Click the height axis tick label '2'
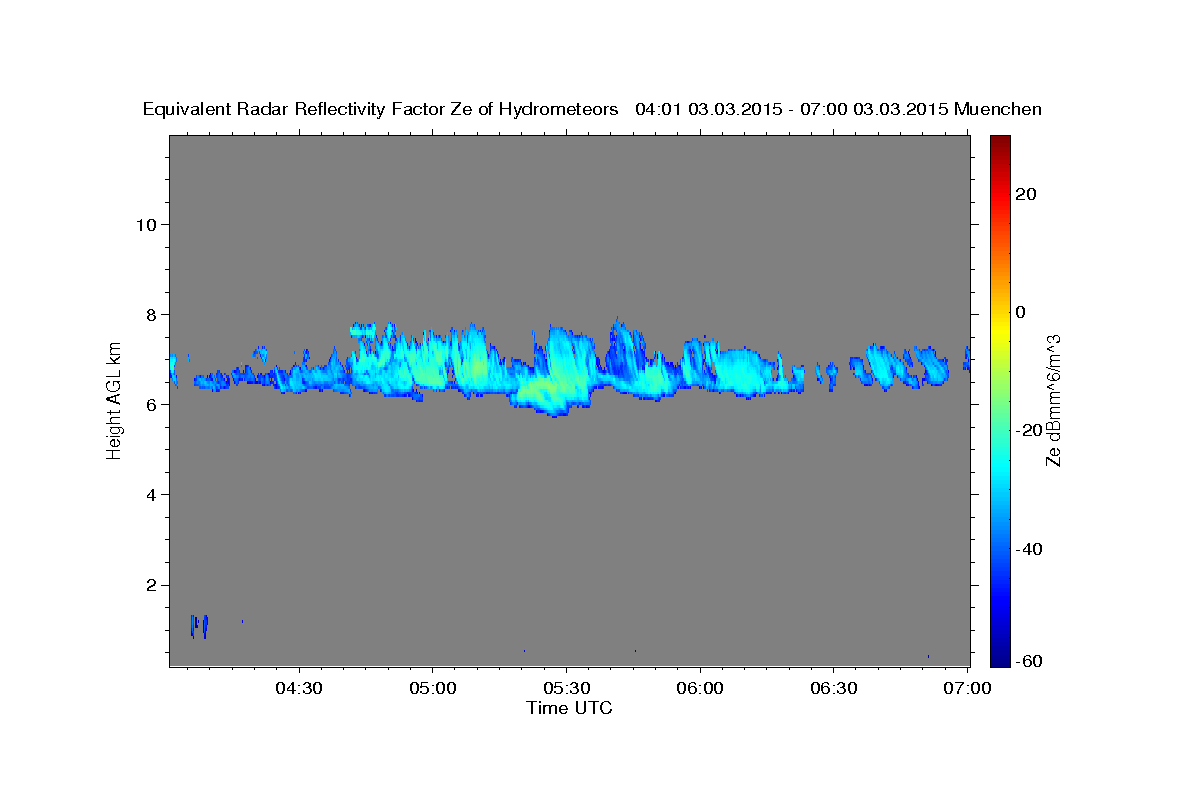 pos(150,584)
